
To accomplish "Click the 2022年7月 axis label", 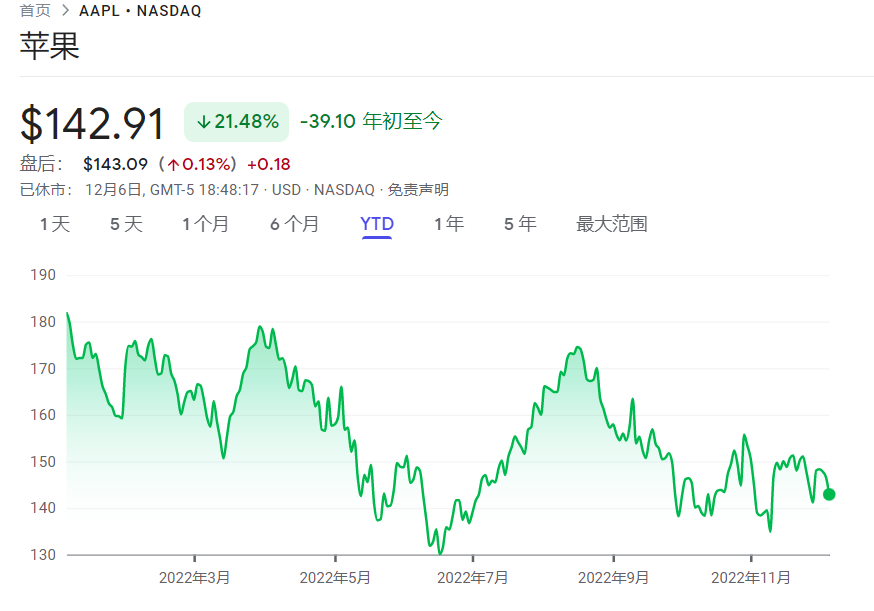I will tap(473, 578).
